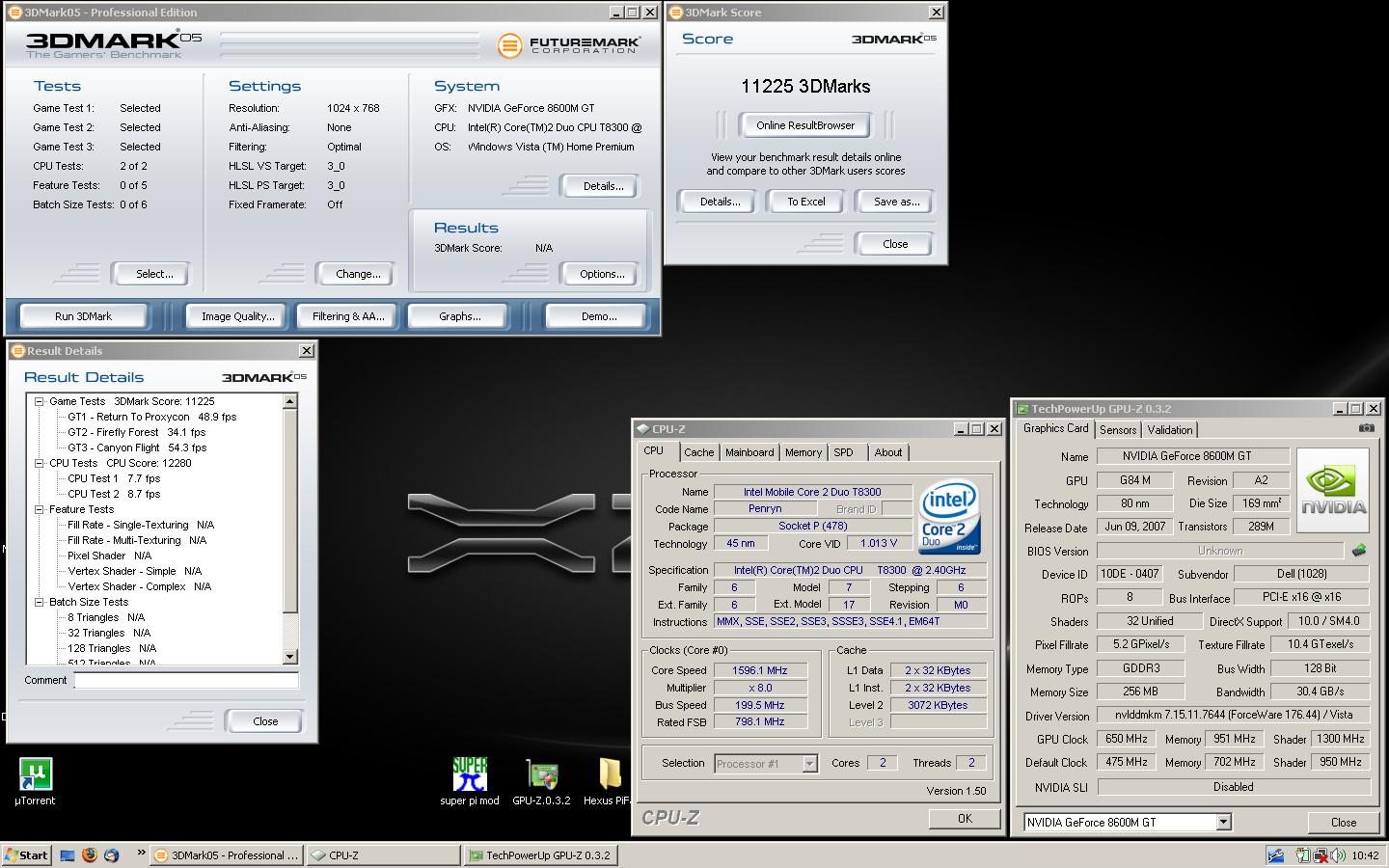Launch Thunderbird from the quick launch bar
The width and height of the screenshot is (1389, 868).
[x=111, y=854]
